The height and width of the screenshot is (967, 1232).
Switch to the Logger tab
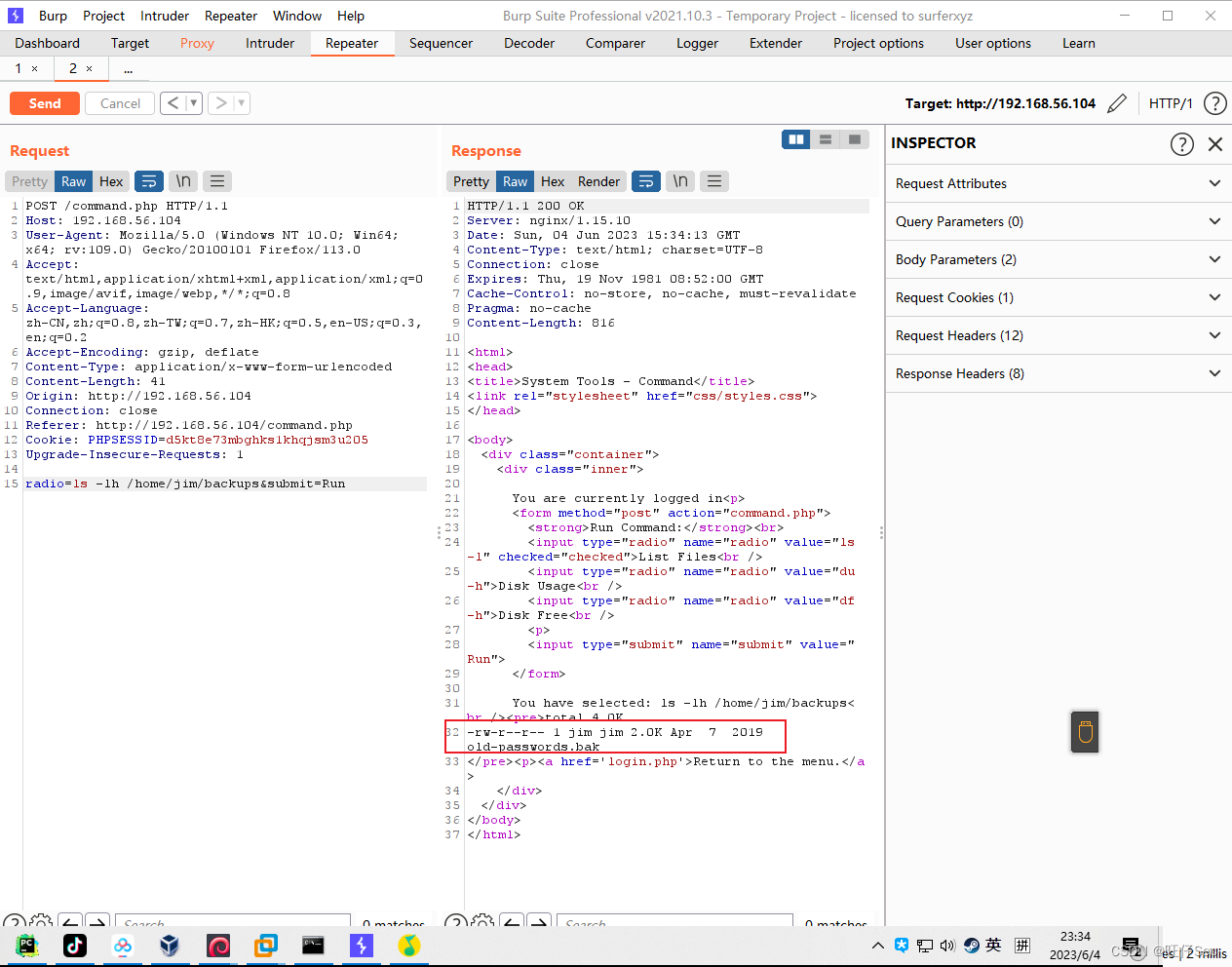pos(697,43)
